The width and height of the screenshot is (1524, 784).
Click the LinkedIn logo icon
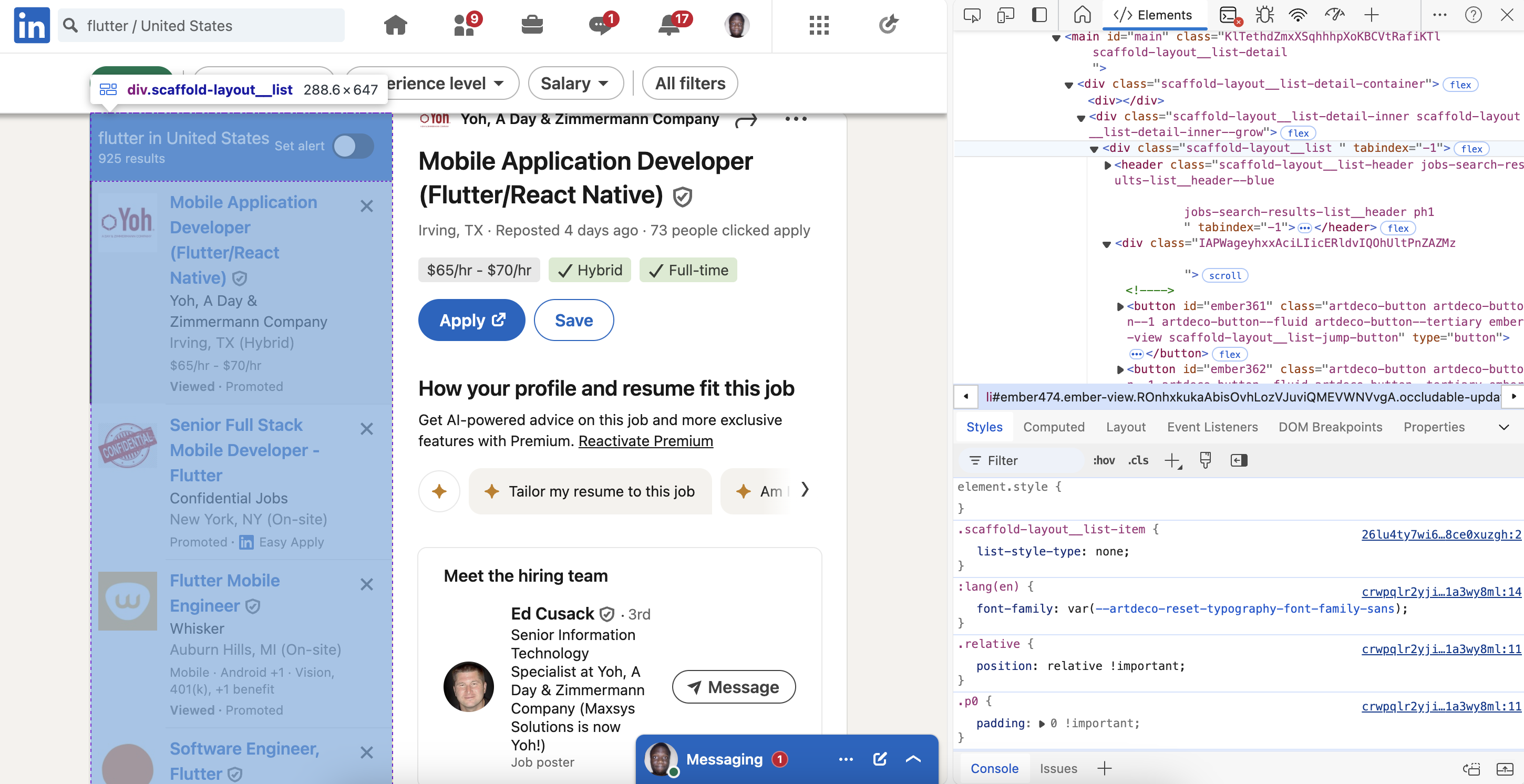(x=32, y=25)
